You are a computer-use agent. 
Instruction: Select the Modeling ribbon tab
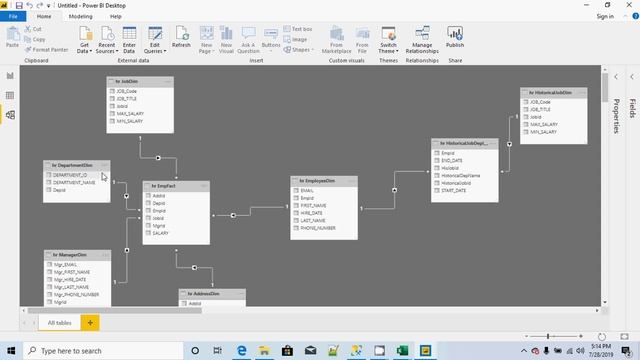coord(80,16)
